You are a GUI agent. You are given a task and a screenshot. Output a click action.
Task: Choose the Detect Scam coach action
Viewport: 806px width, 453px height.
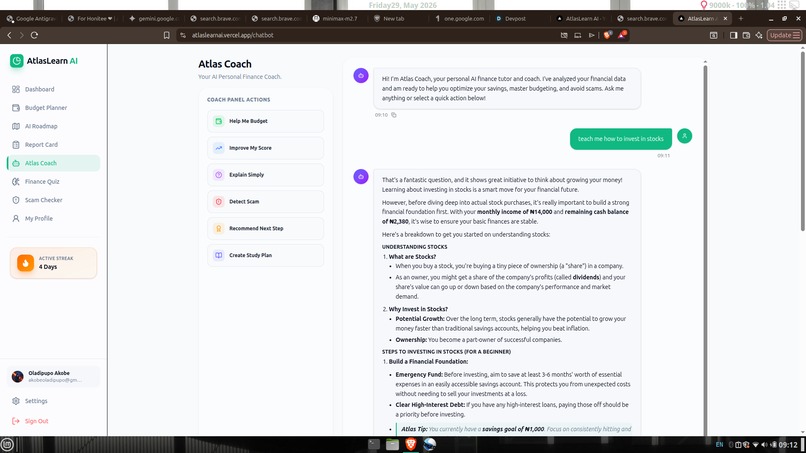(x=265, y=202)
